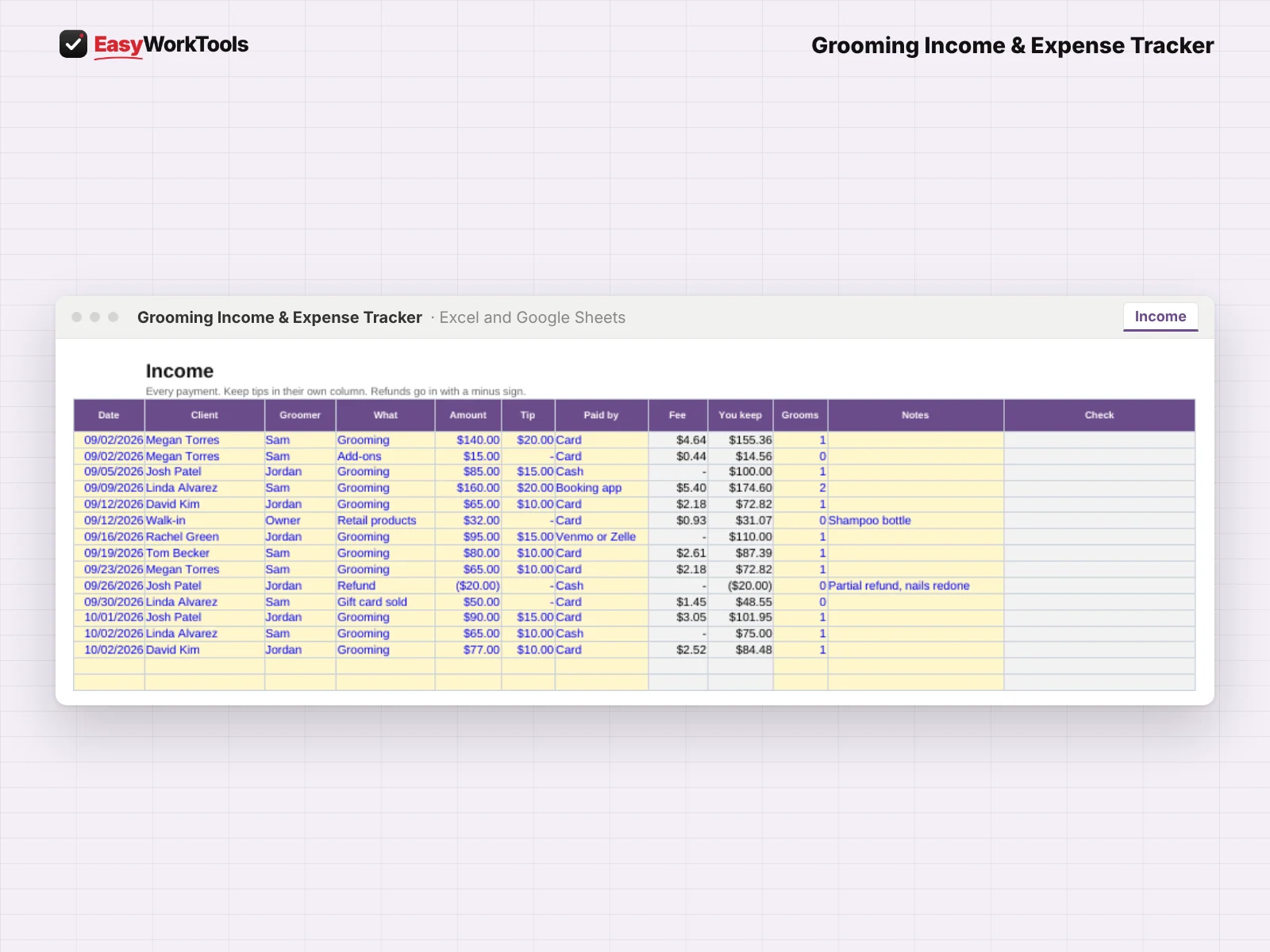Click the Owner groomer cell
Screen dimensions: 1270x952
click(x=300, y=520)
